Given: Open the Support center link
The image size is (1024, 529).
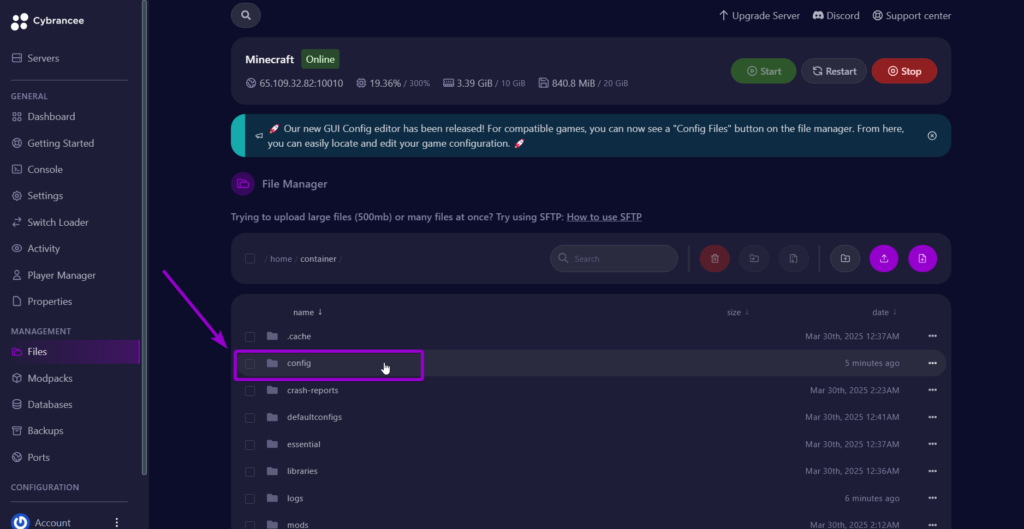Looking at the screenshot, I should click(912, 16).
